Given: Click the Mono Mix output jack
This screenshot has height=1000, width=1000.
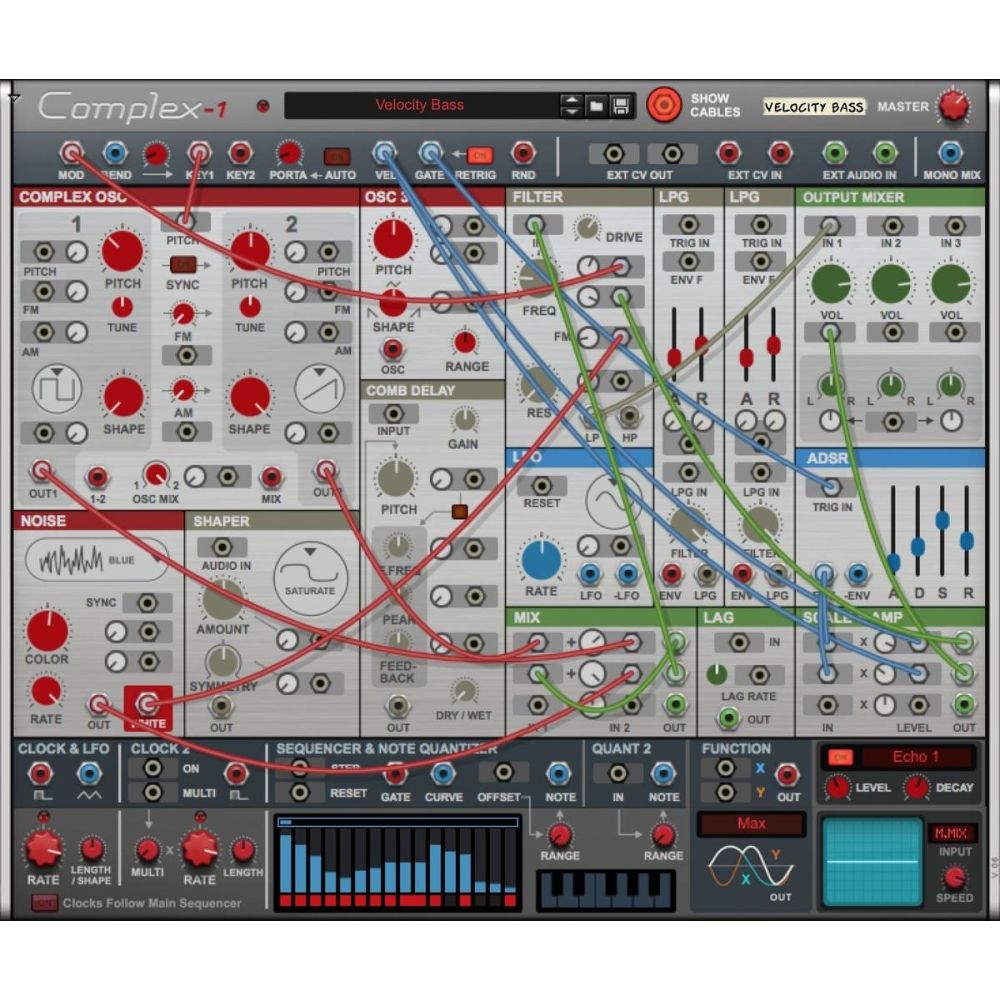Looking at the screenshot, I should pos(949,153).
